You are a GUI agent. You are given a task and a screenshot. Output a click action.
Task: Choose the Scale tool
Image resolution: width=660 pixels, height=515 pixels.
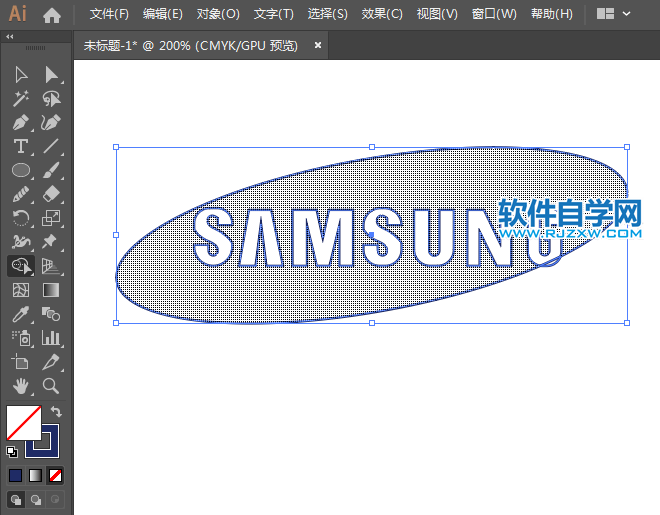tap(51, 218)
